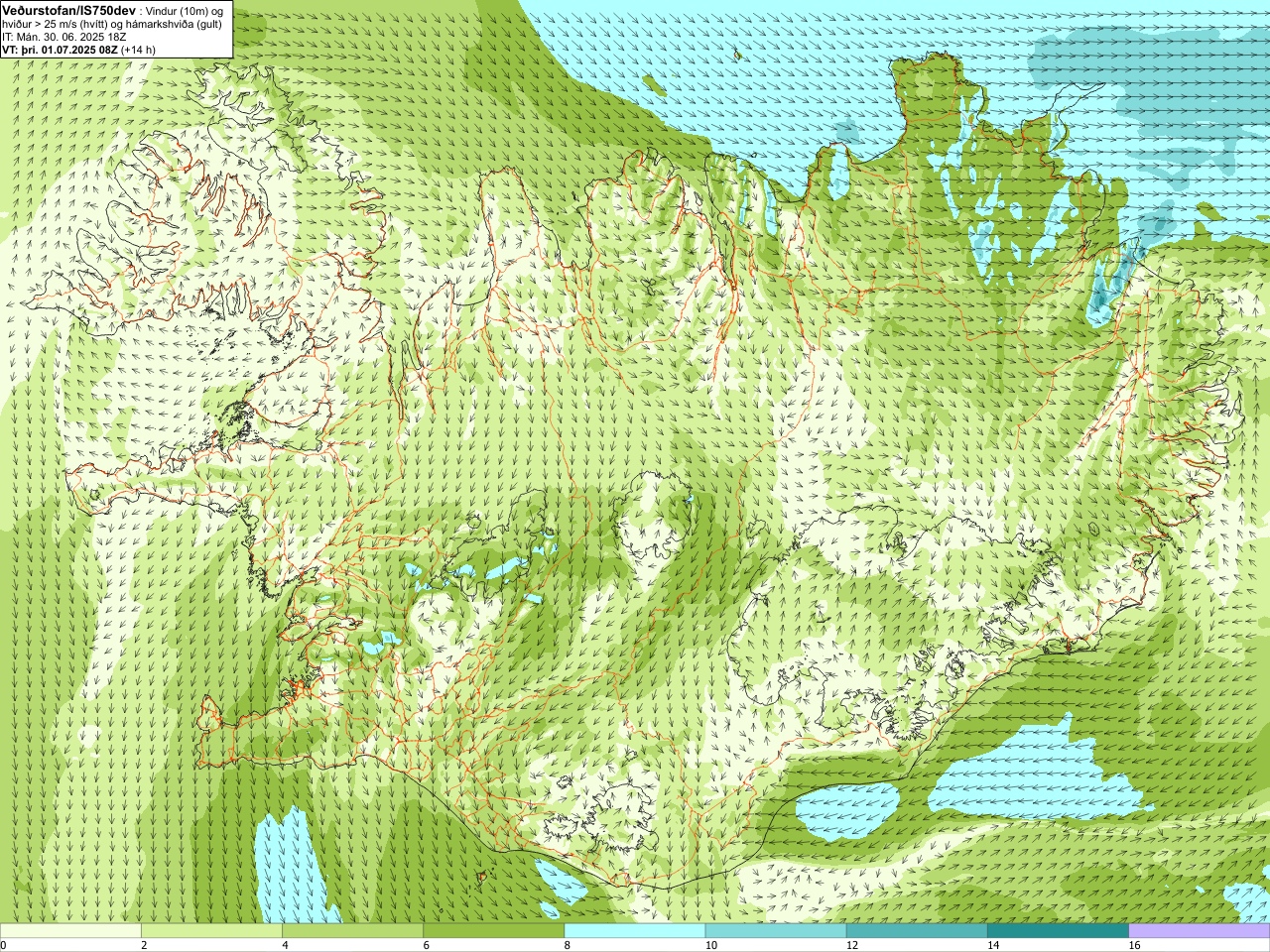This screenshot has height=952, width=1270.
Task: Click the legend scale label '6'
Action: pyautogui.click(x=426, y=945)
